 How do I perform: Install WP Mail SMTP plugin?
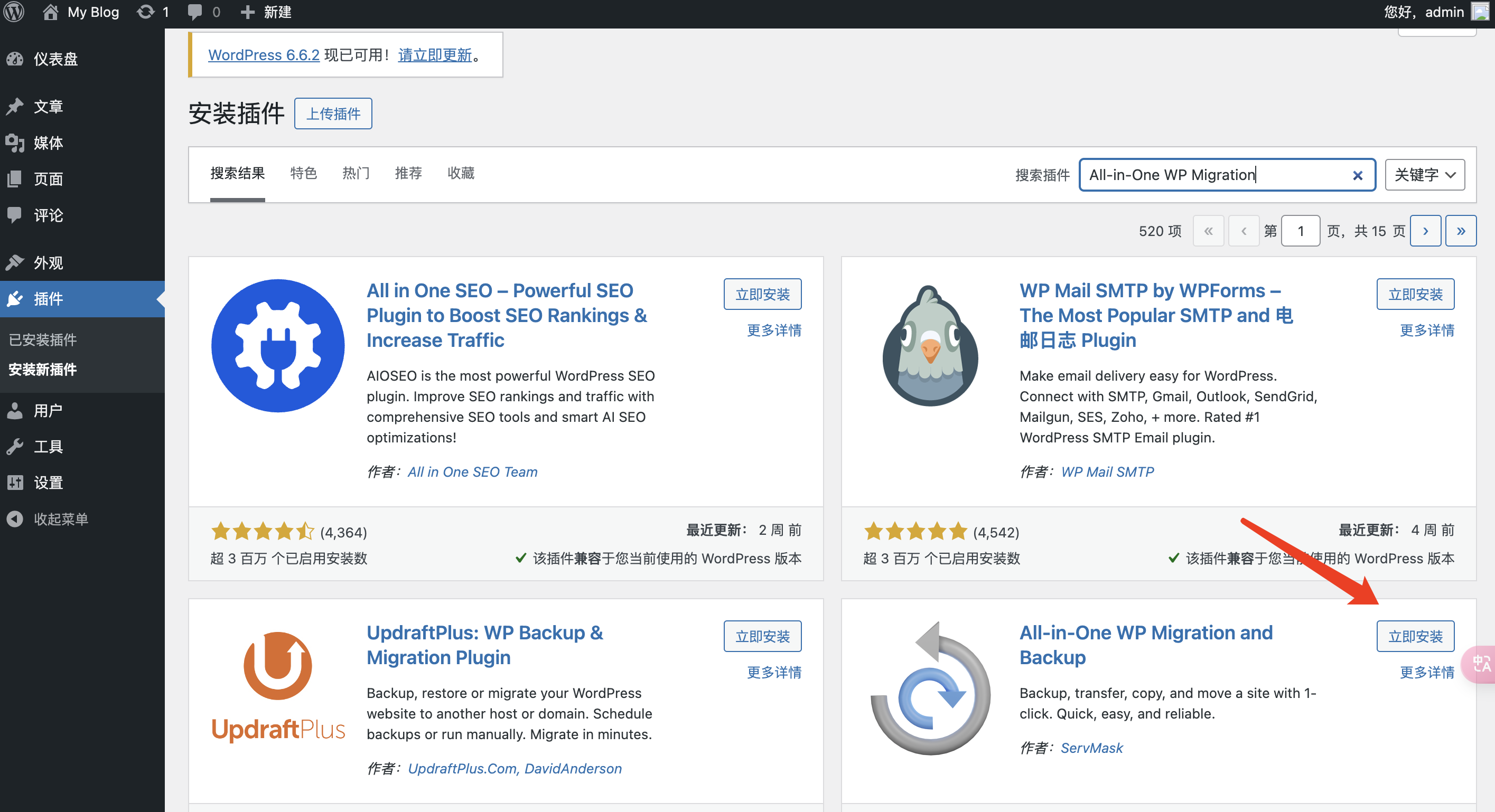pyautogui.click(x=1415, y=294)
